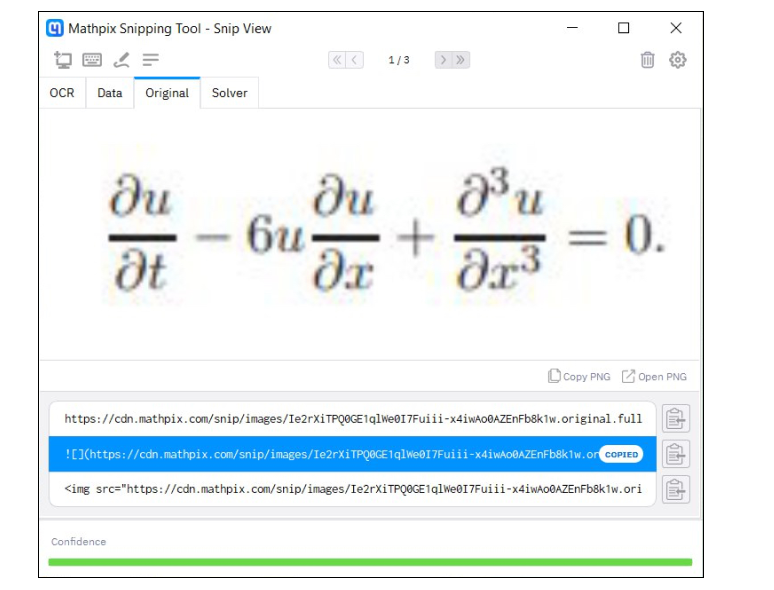Screen dimensions: 774x590
Task: Copy the img HTML tag with clipboard icon
Action: [x=676, y=489]
